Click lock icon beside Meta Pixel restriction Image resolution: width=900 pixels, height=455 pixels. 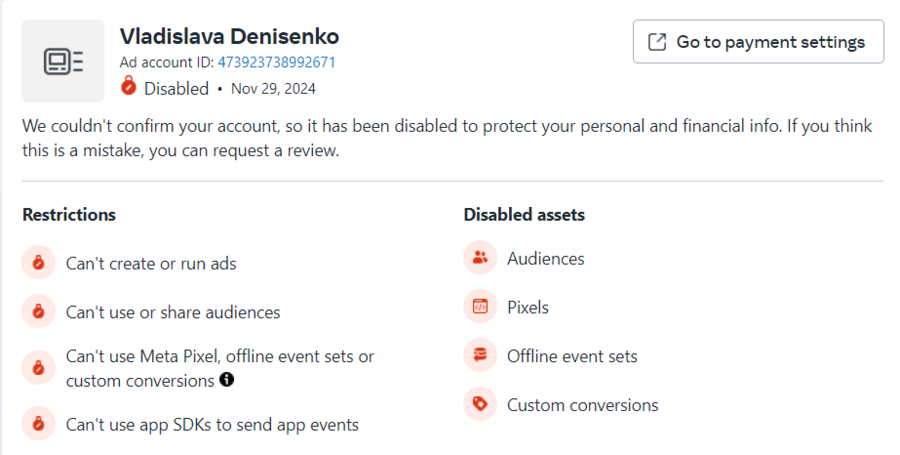(38, 367)
